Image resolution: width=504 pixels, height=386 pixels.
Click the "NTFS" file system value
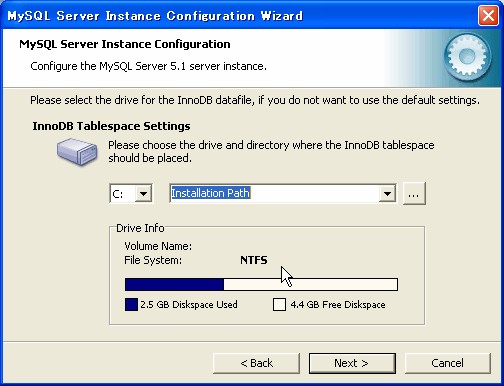pyautogui.click(x=254, y=260)
